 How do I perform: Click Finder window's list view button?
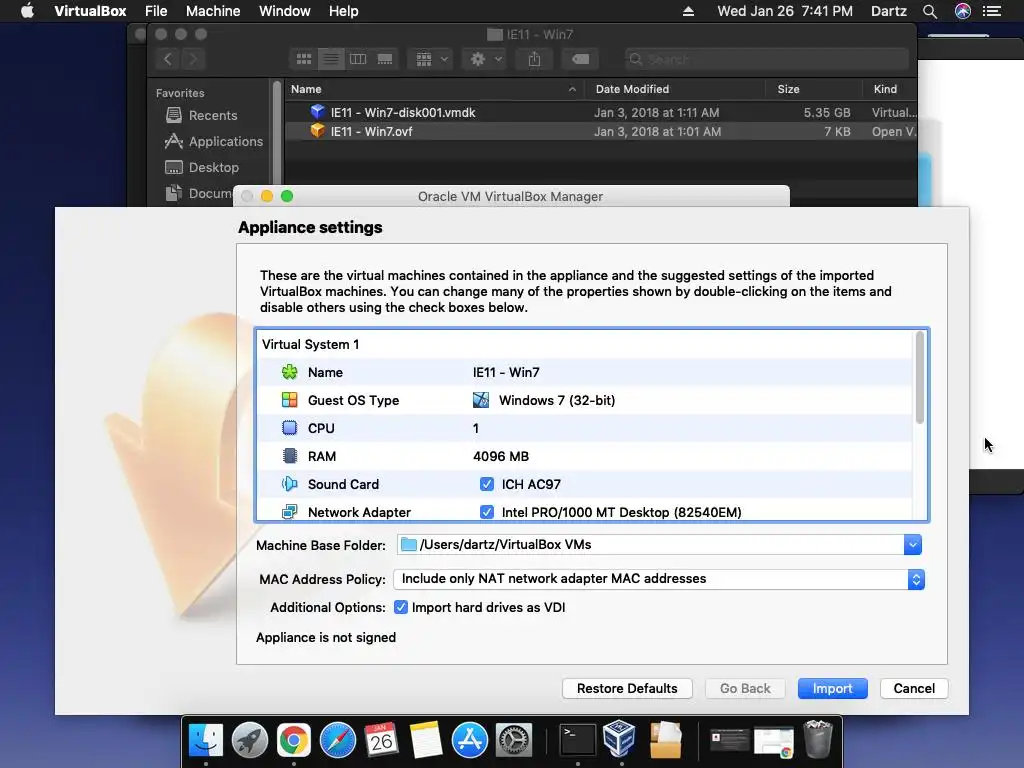pyautogui.click(x=331, y=59)
